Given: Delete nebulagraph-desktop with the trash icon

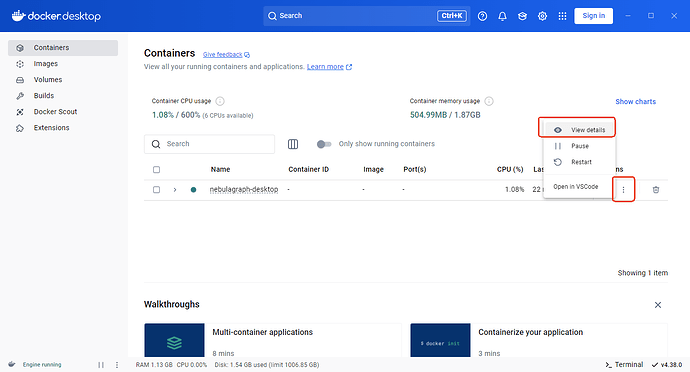Looking at the screenshot, I should coord(656,190).
